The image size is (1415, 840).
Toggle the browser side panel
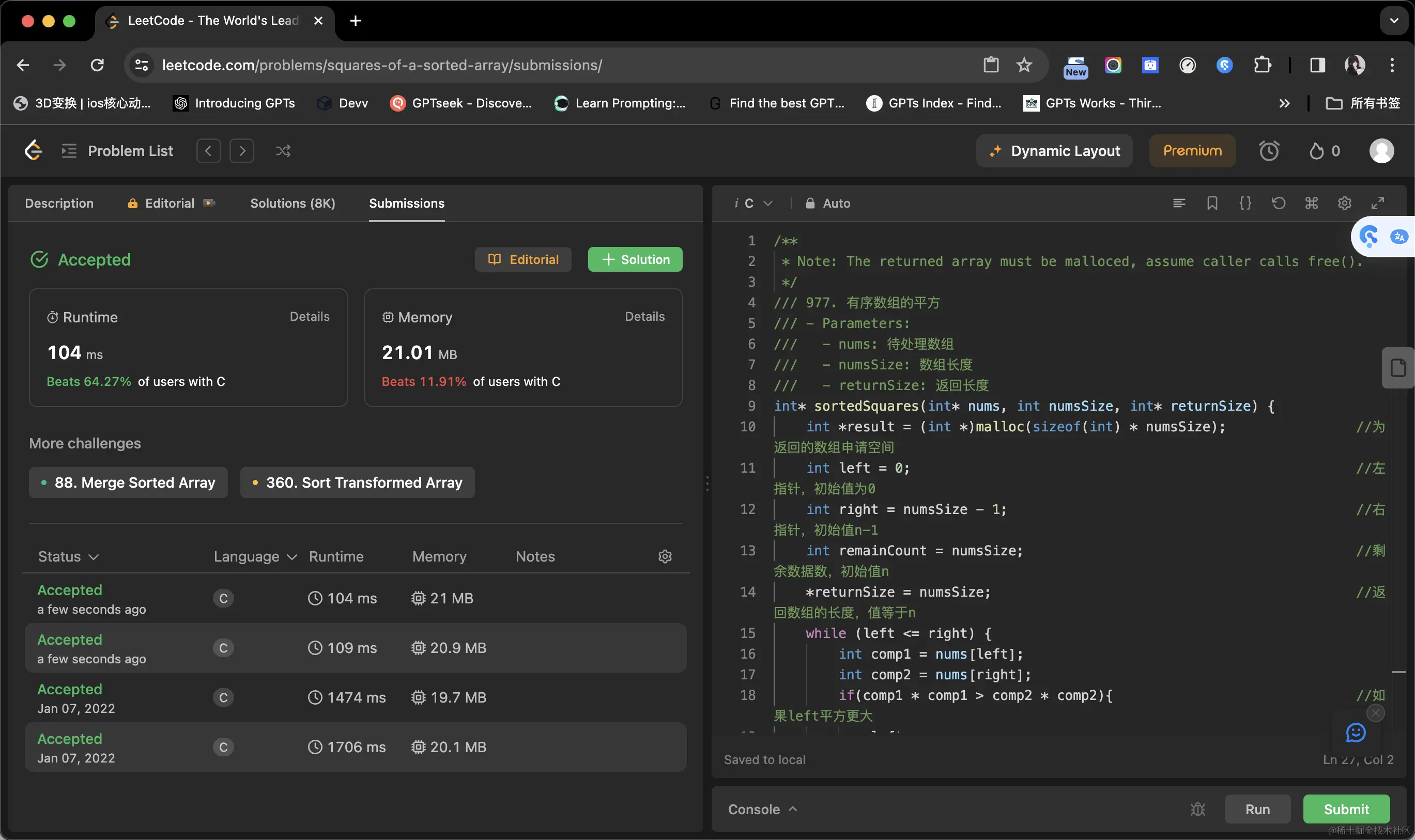(x=1317, y=65)
